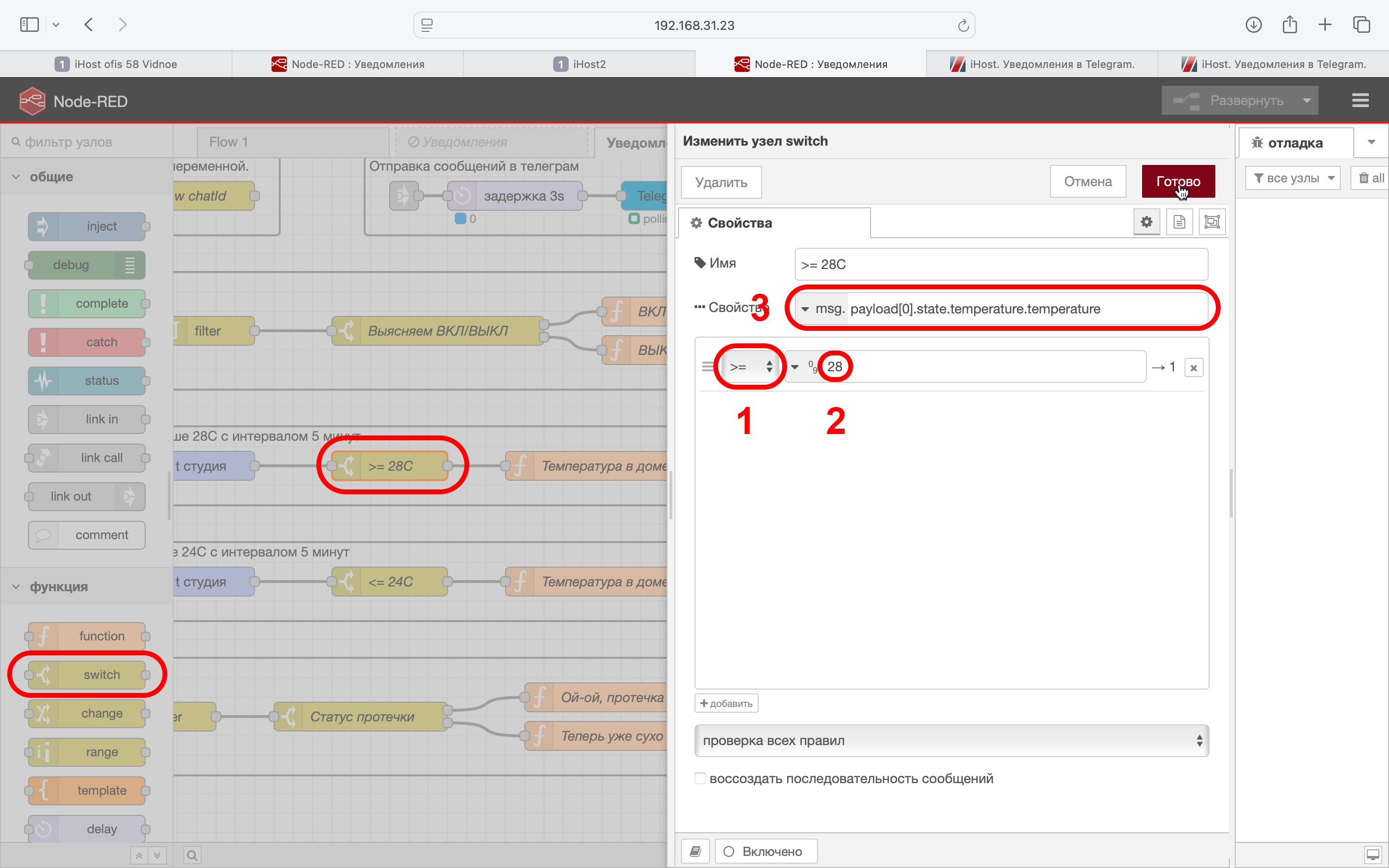Open проверка всех правил dropdown

(x=951, y=741)
